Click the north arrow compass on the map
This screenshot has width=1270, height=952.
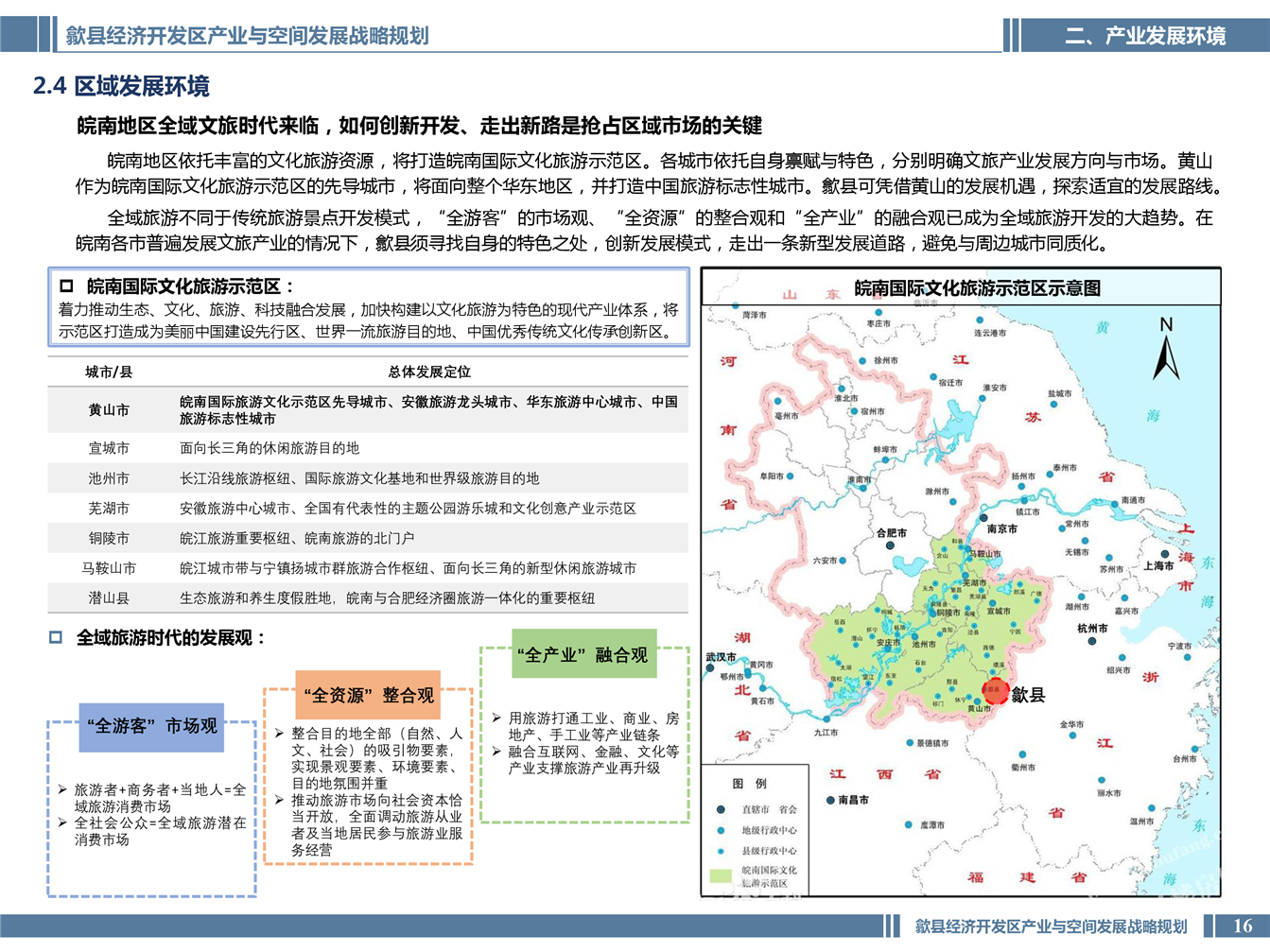[1166, 350]
